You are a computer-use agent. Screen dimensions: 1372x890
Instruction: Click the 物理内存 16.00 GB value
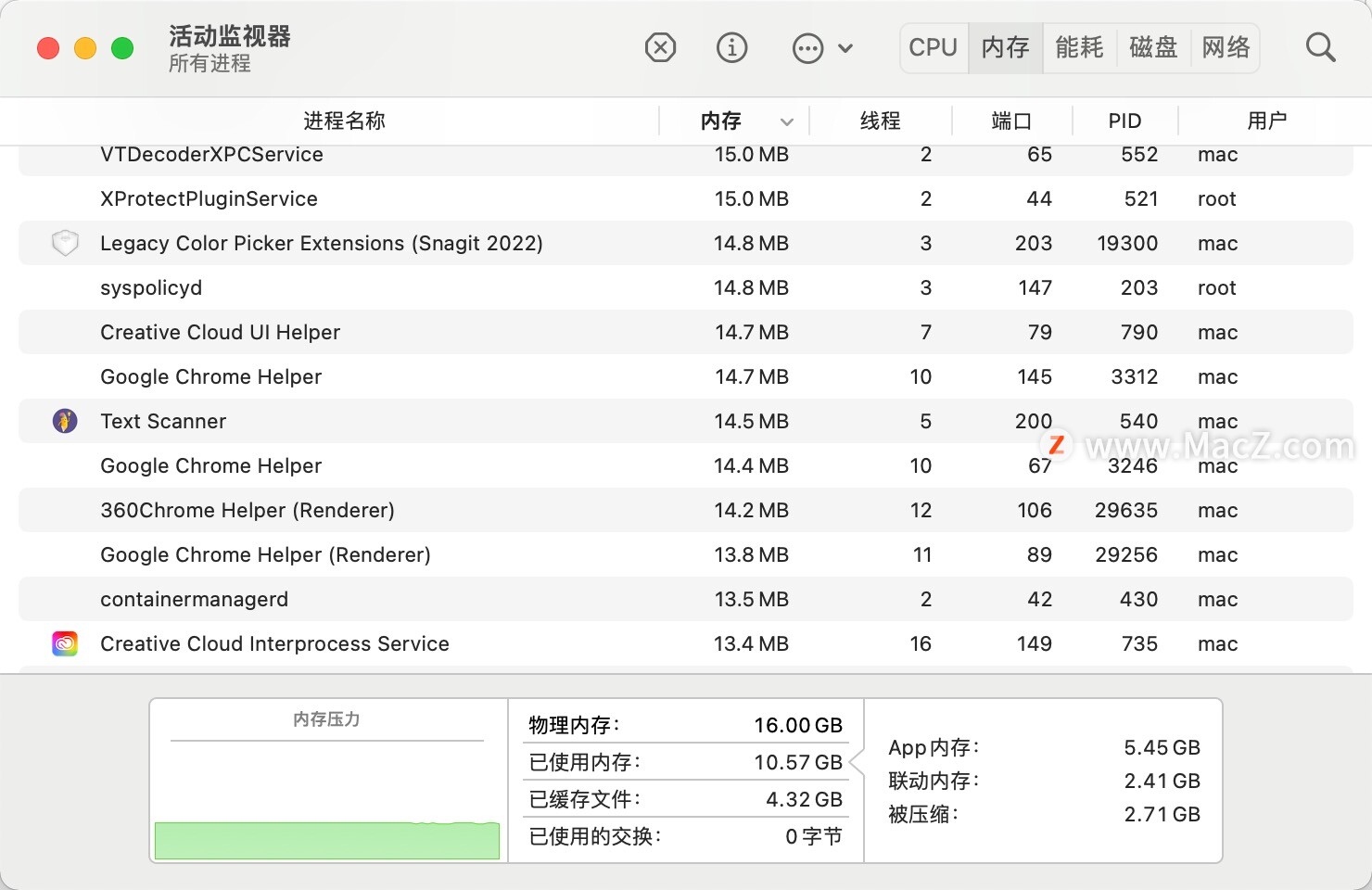click(798, 725)
